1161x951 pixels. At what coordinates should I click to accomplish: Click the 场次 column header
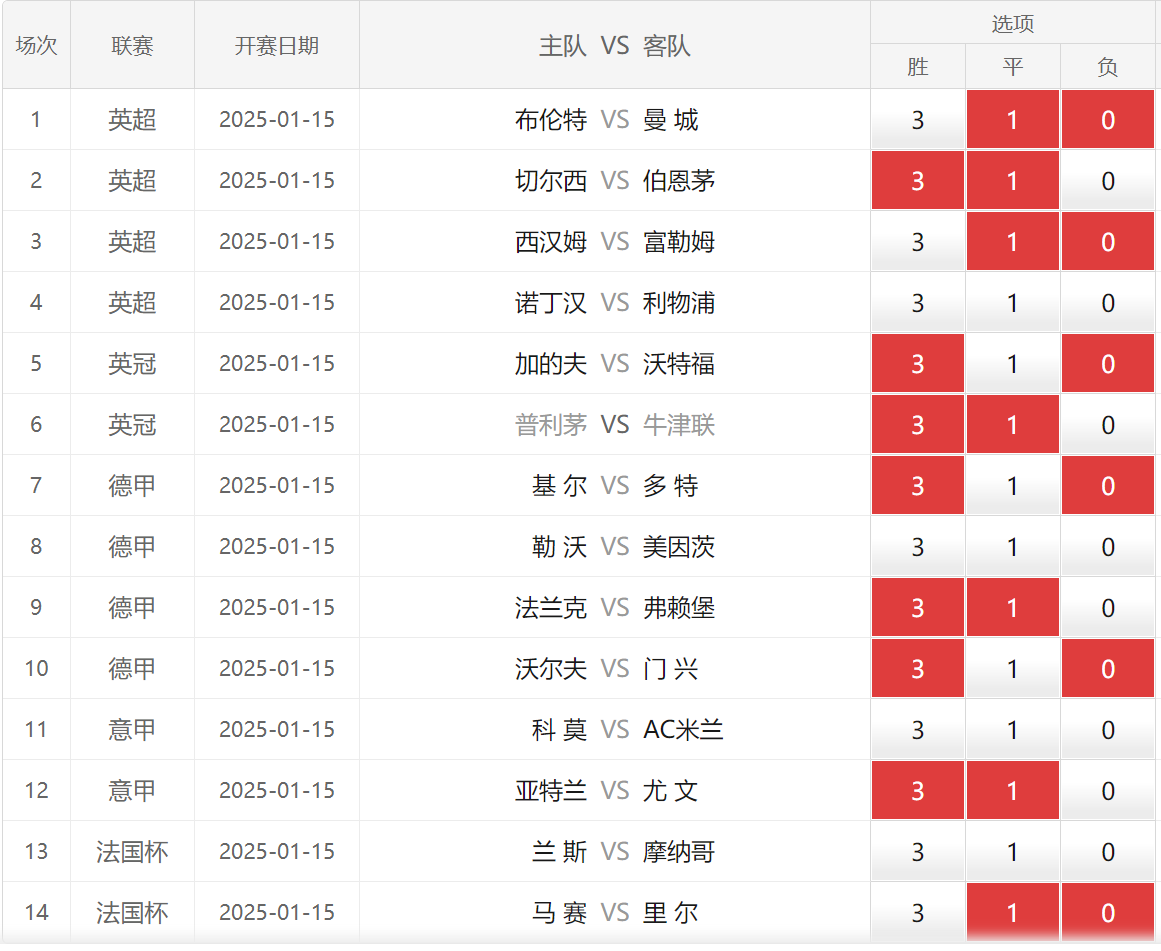click(36, 45)
